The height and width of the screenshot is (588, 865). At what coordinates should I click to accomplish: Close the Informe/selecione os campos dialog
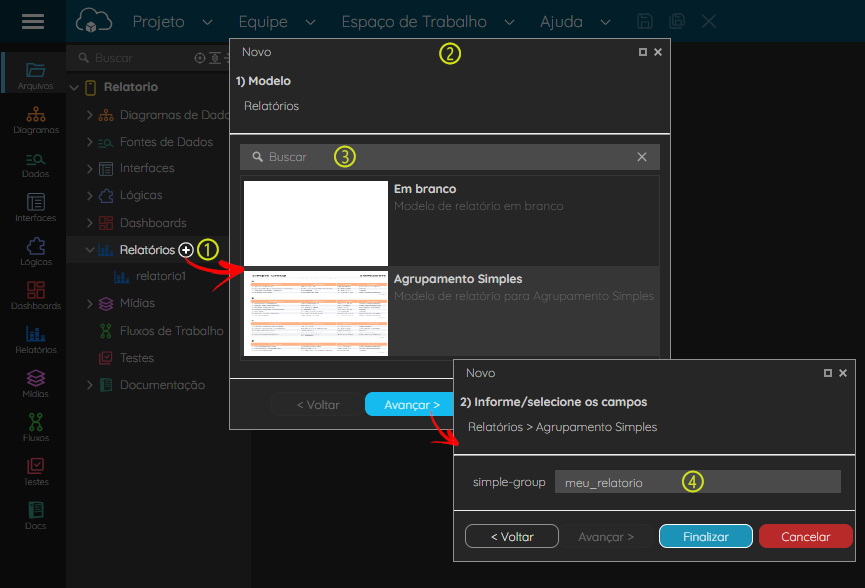843,373
